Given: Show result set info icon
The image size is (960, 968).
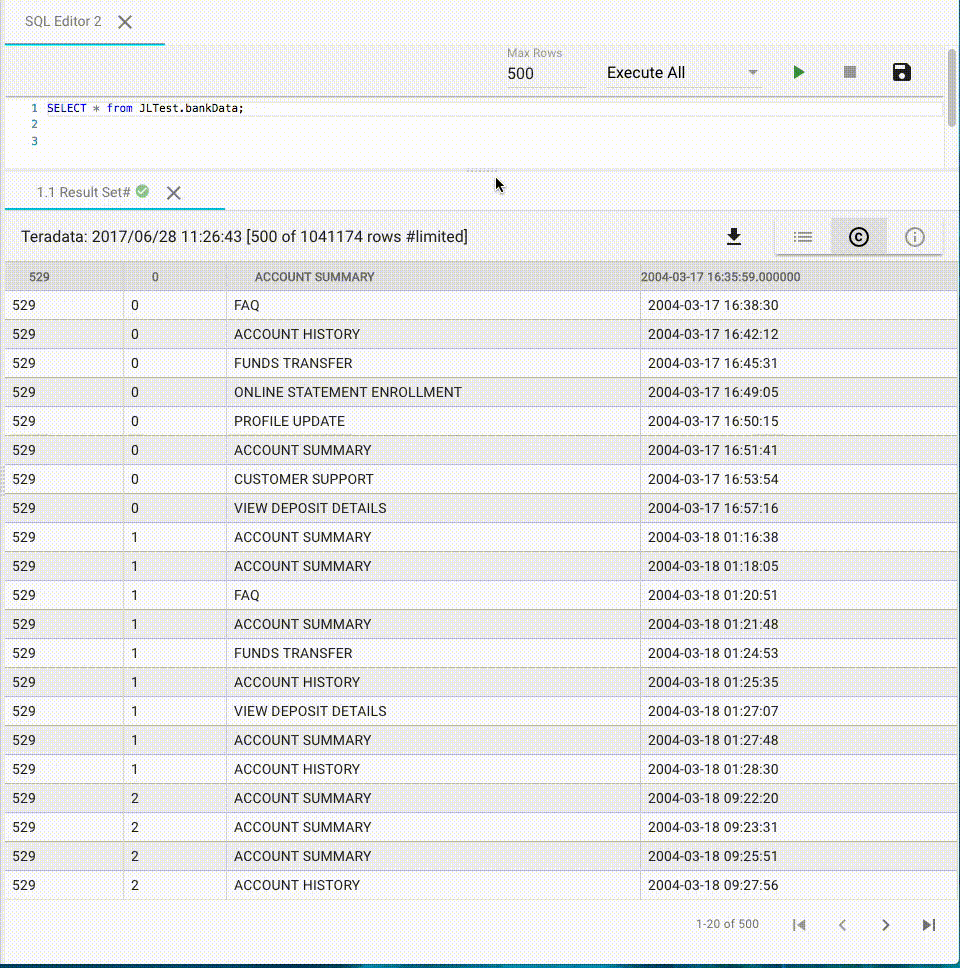Looking at the screenshot, I should tap(914, 237).
